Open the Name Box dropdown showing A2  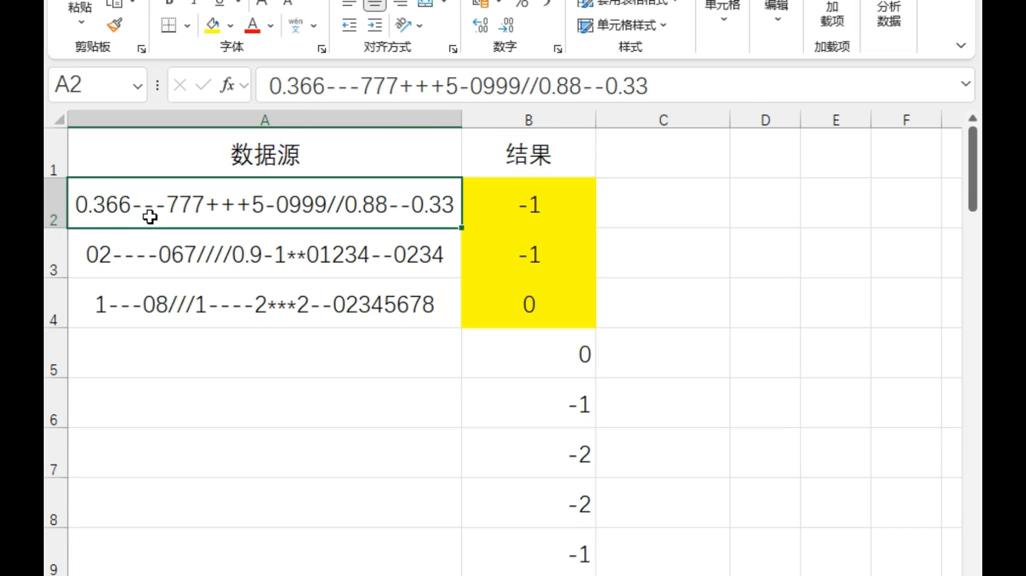click(x=137, y=85)
